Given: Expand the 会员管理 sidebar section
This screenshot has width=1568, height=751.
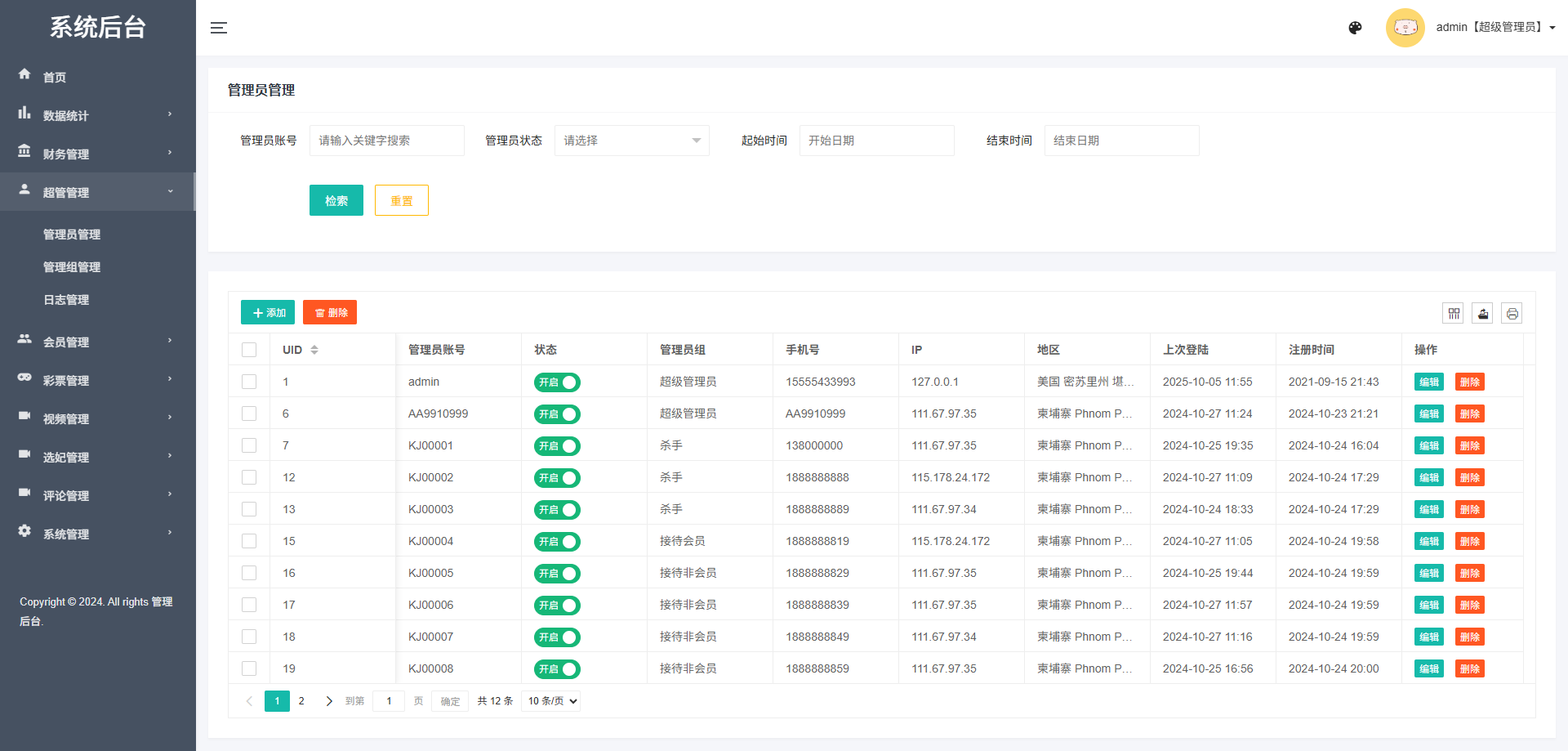Looking at the screenshot, I should pos(66,342).
